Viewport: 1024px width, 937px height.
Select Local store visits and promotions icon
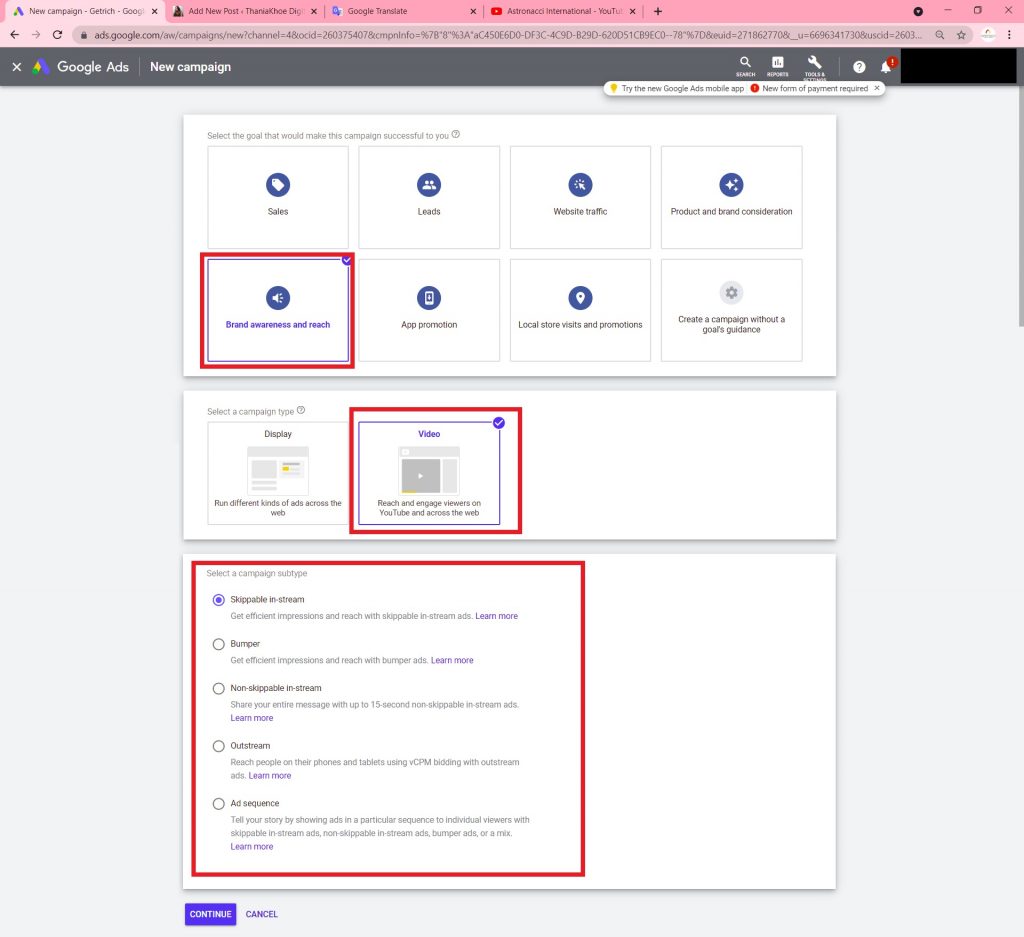click(x=580, y=298)
